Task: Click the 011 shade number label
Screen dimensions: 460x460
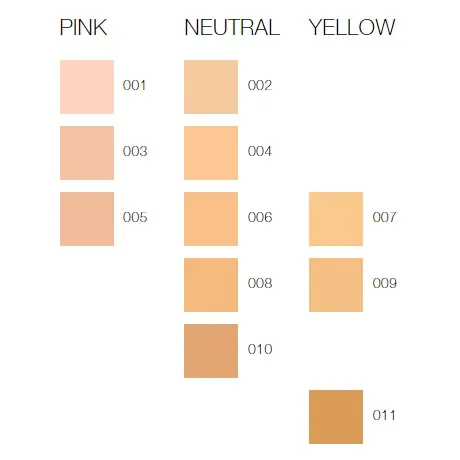Action: coord(384,415)
